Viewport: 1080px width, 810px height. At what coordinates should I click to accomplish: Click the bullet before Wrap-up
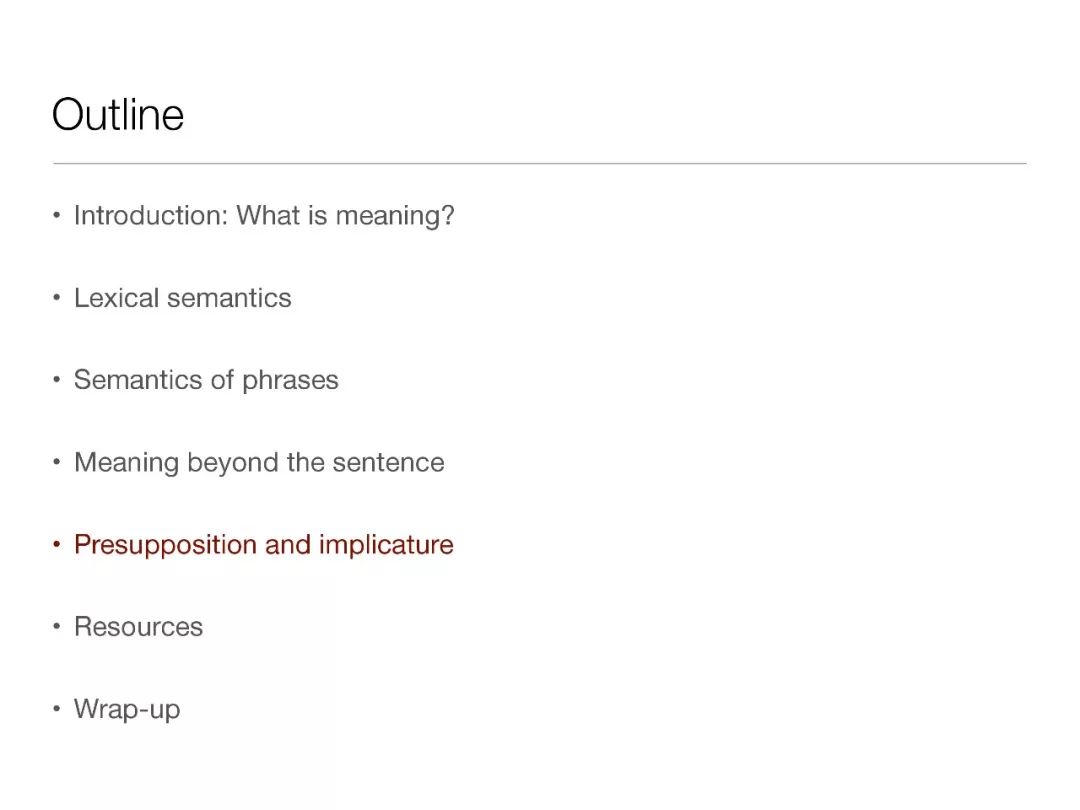point(56,708)
